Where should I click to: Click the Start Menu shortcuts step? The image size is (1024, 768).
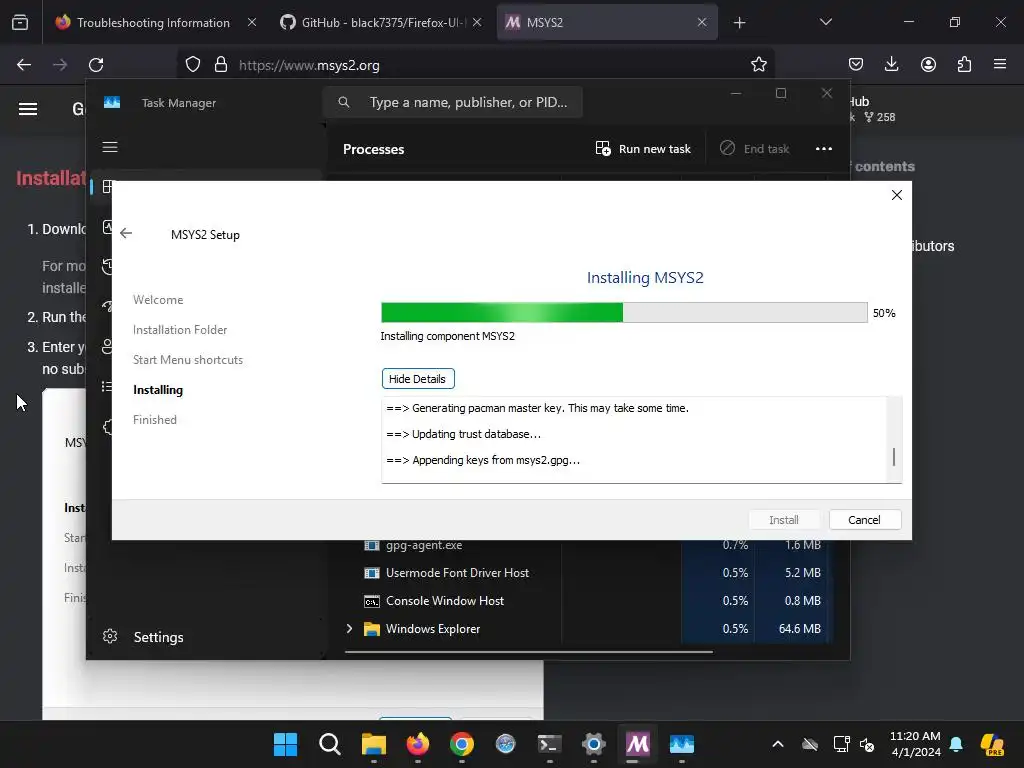pos(188,360)
